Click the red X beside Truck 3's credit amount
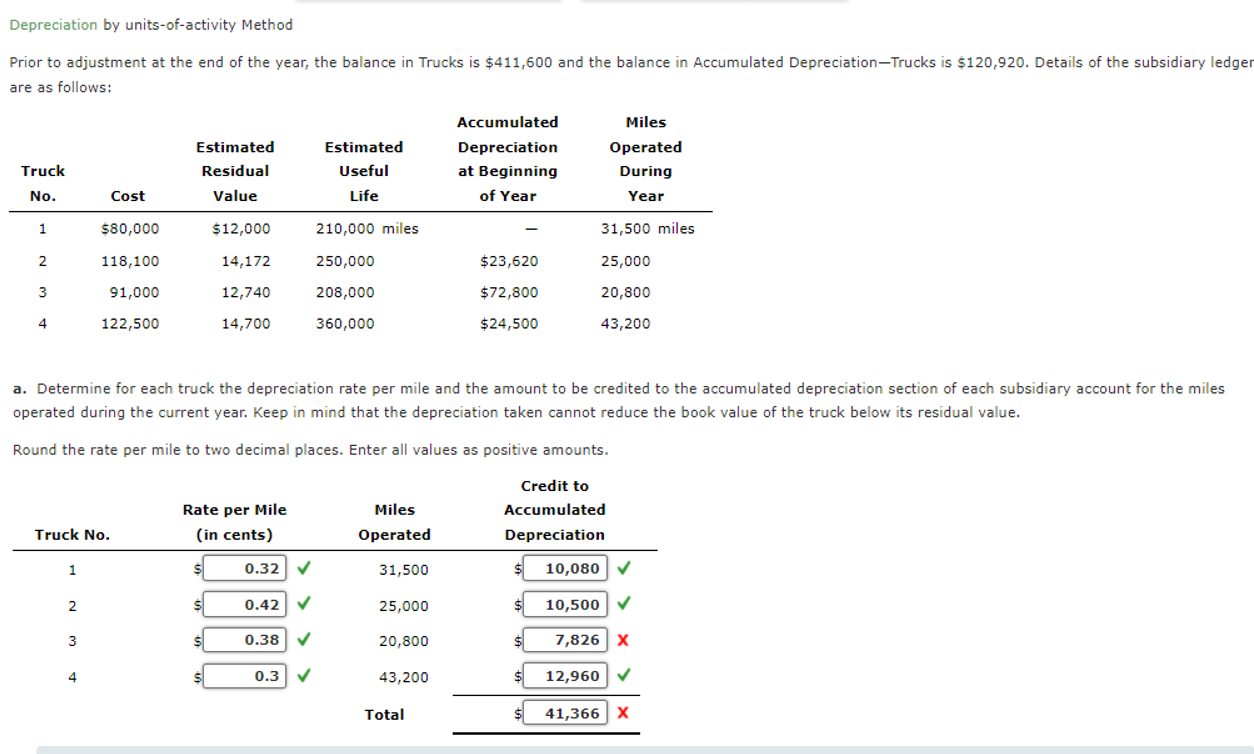Image resolution: width=1254 pixels, height=754 pixels. 625,639
